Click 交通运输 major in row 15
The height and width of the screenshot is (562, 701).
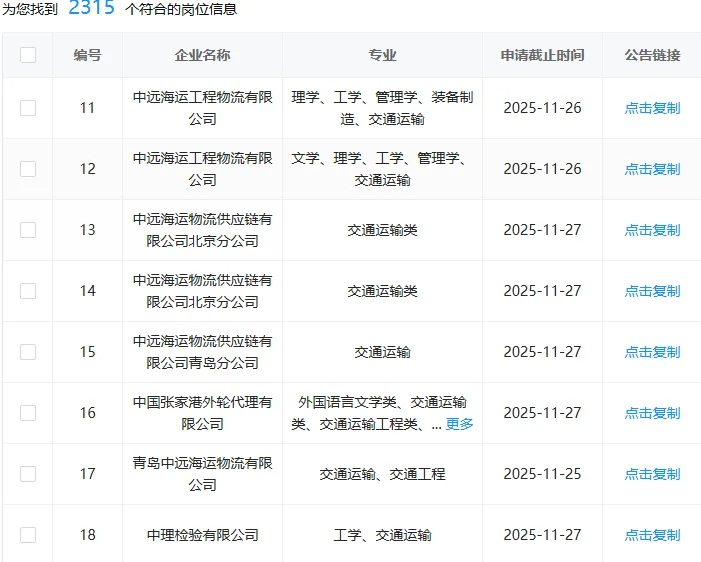382,352
